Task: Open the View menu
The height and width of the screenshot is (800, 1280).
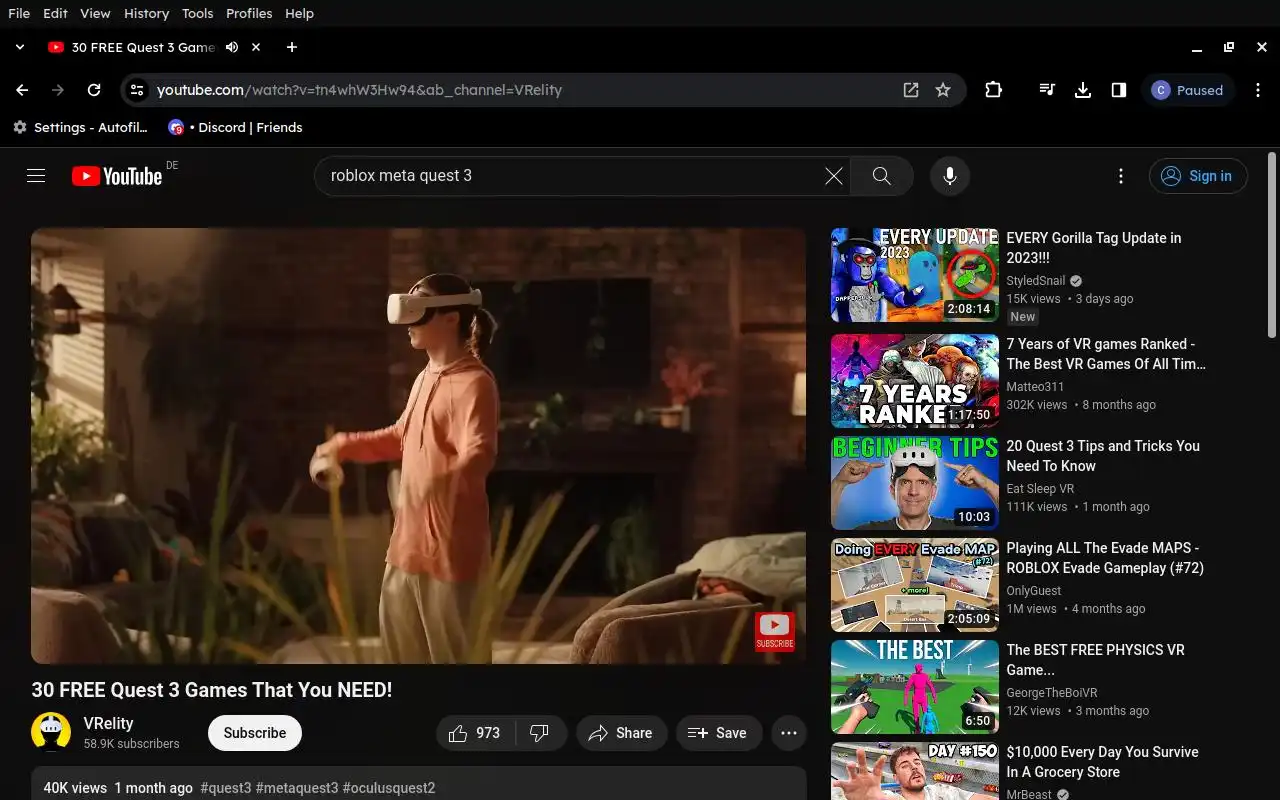Action: pyautogui.click(x=95, y=13)
